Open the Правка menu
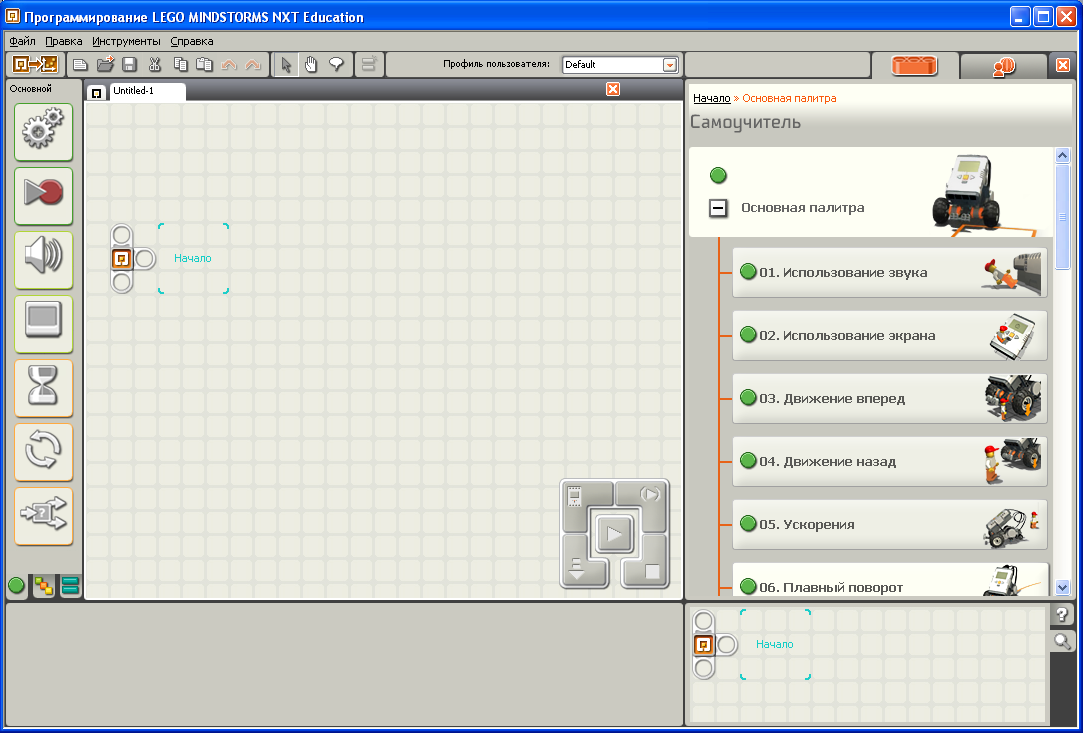This screenshot has width=1083, height=733. click(64, 41)
